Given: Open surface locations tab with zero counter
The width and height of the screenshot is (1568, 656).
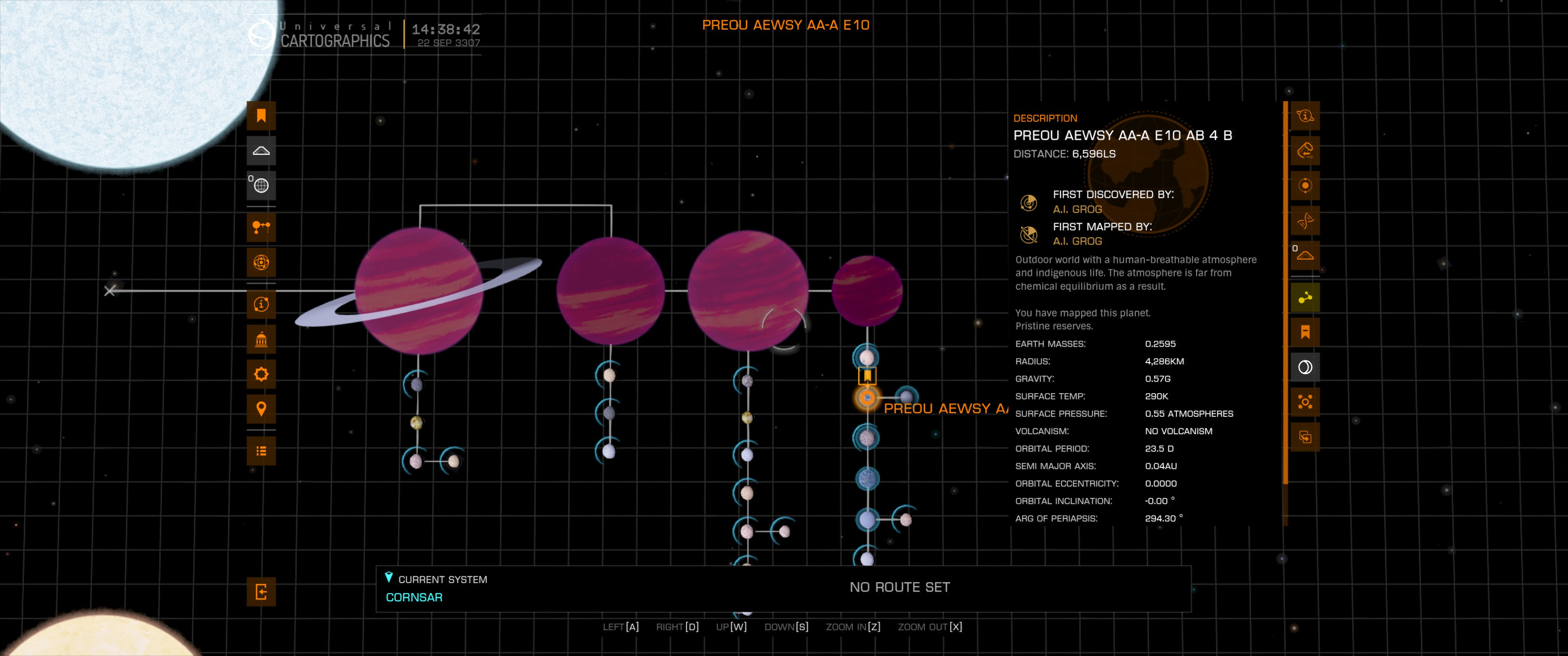Looking at the screenshot, I should [x=1305, y=255].
